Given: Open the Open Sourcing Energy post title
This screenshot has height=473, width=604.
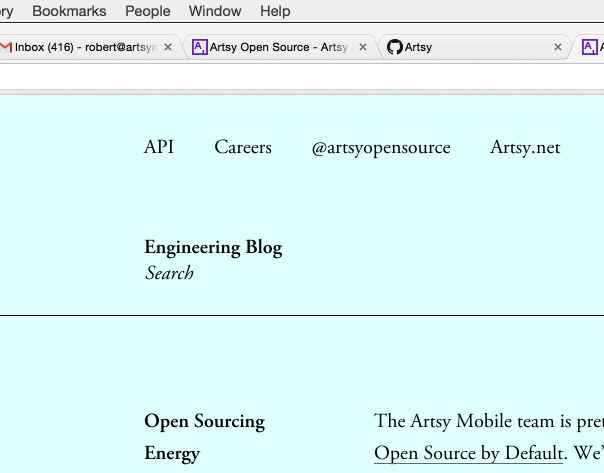Looking at the screenshot, I should coord(205,437).
